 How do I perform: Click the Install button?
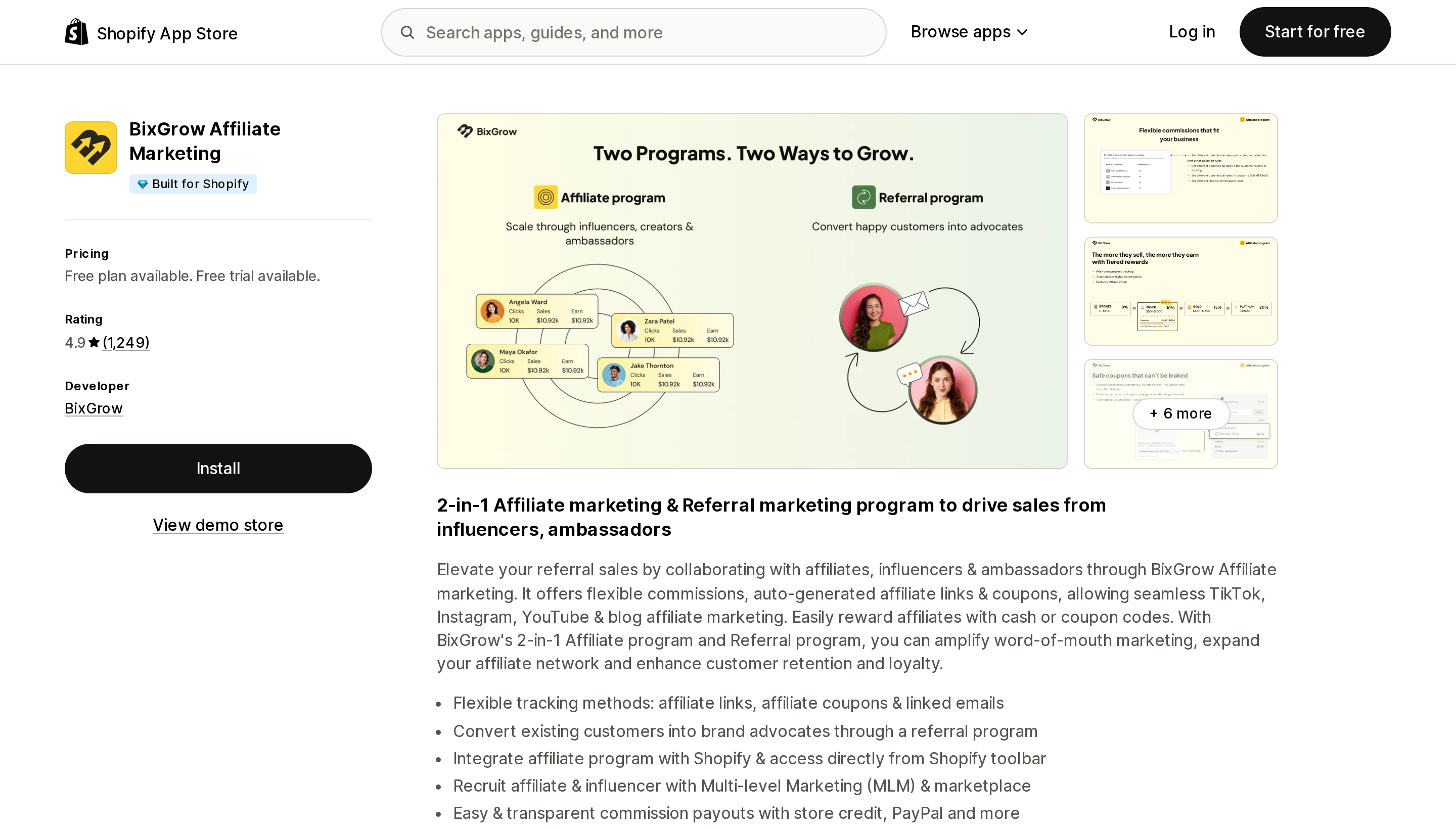coord(218,469)
